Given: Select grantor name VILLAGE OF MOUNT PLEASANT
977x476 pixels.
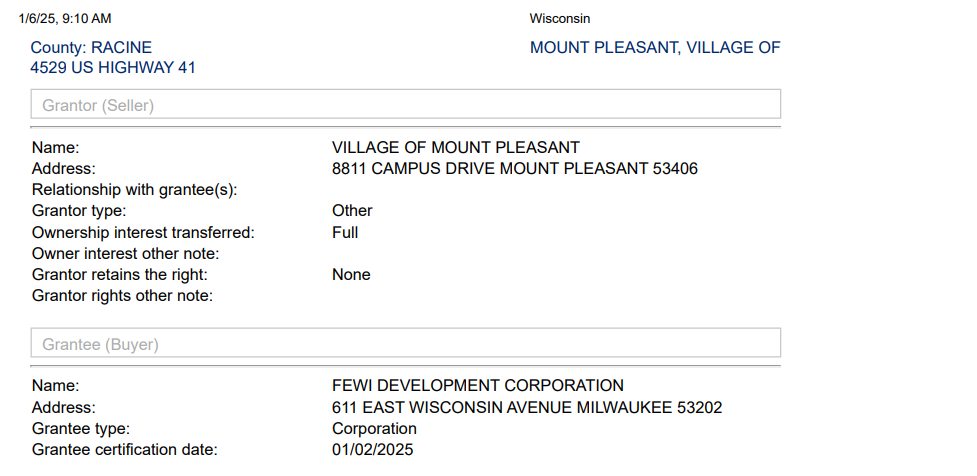Looking at the screenshot, I should coord(455,147).
